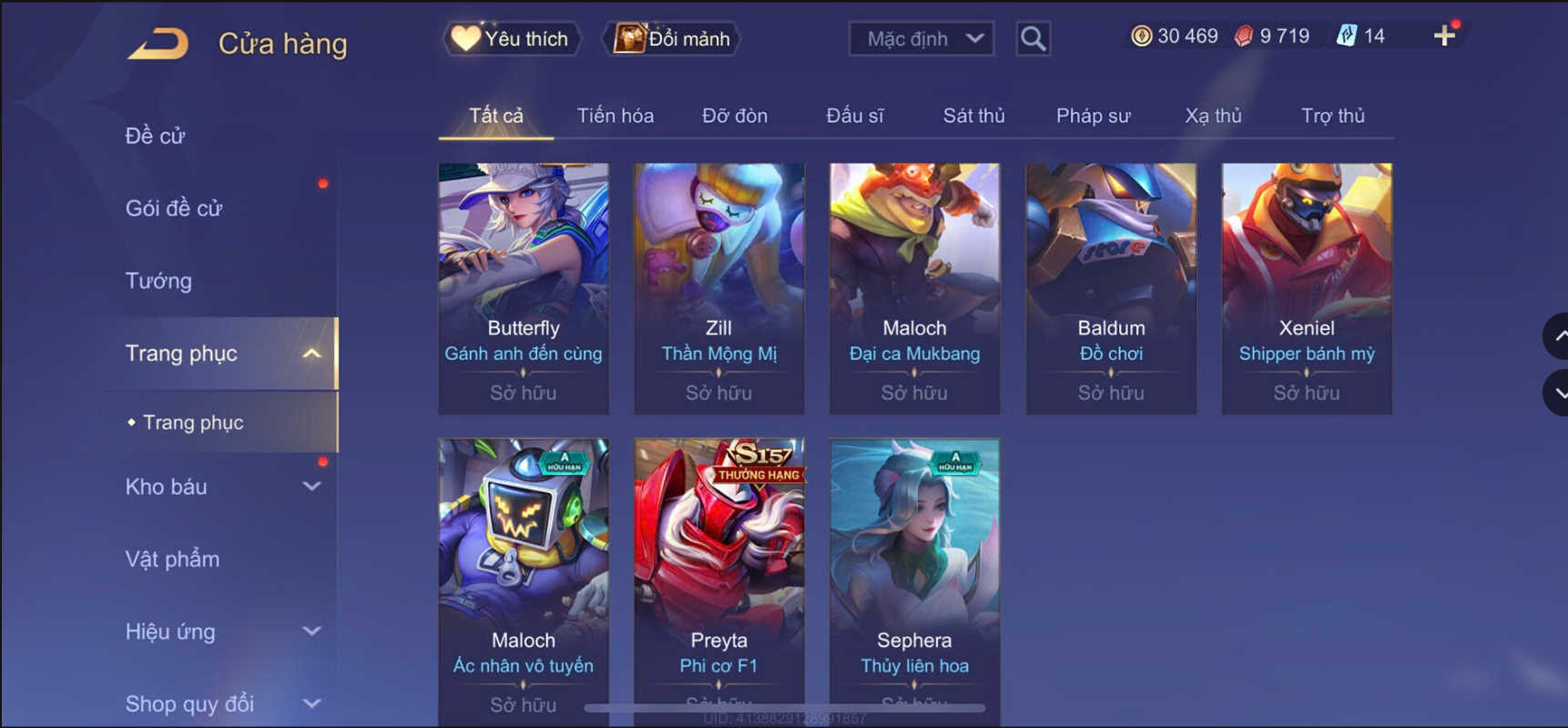Click the blue voucher ticket icon
The width and height of the screenshot is (1568, 728).
(1346, 36)
